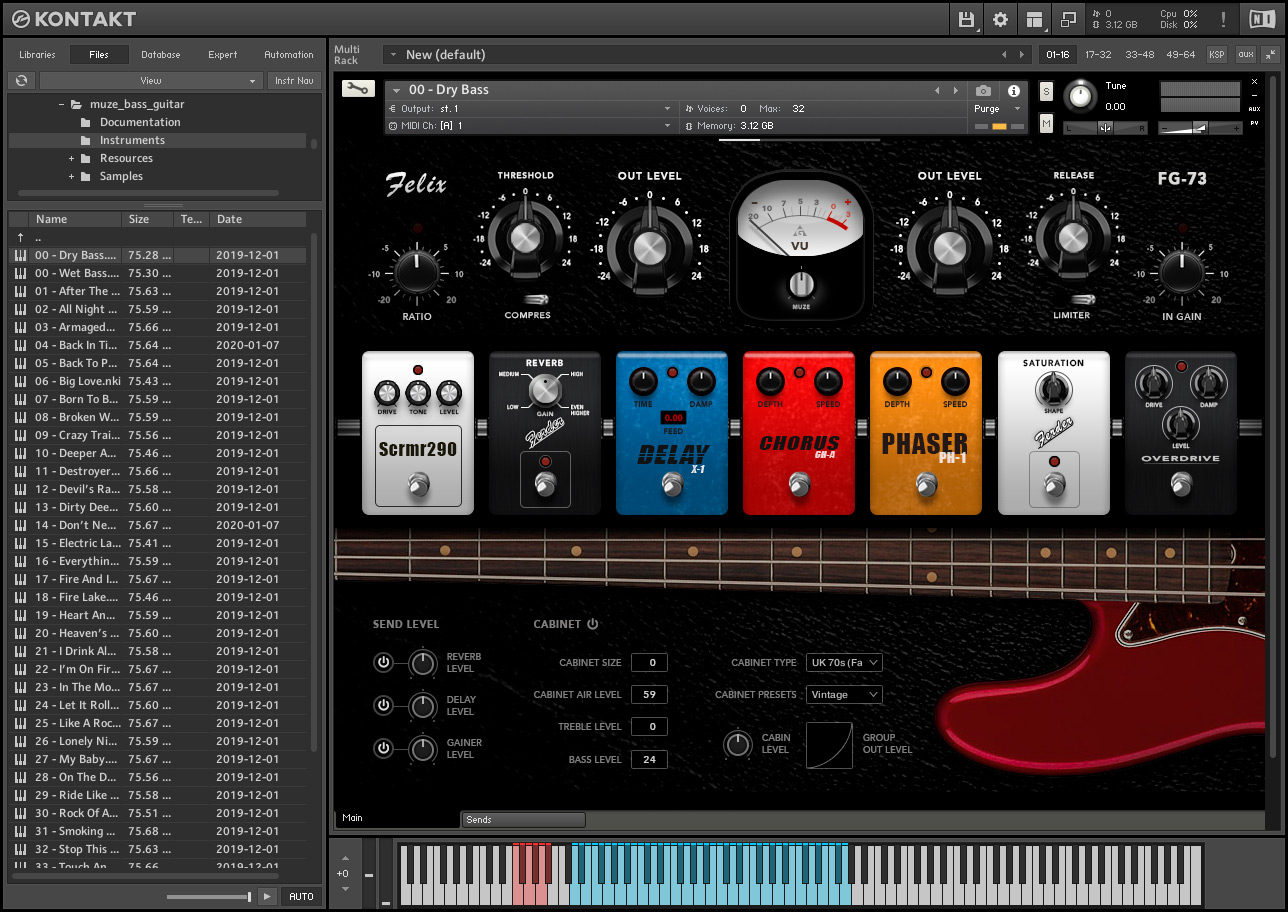Collapse rack with the minimize arrows icon
Screen dimensions: 1288x912
(x=1270, y=55)
